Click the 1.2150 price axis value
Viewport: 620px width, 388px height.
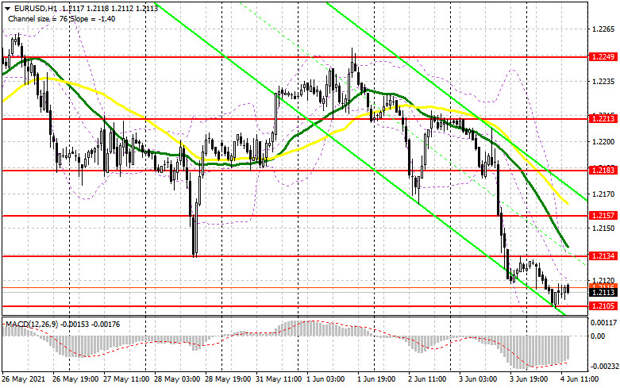[x=603, y=228]
